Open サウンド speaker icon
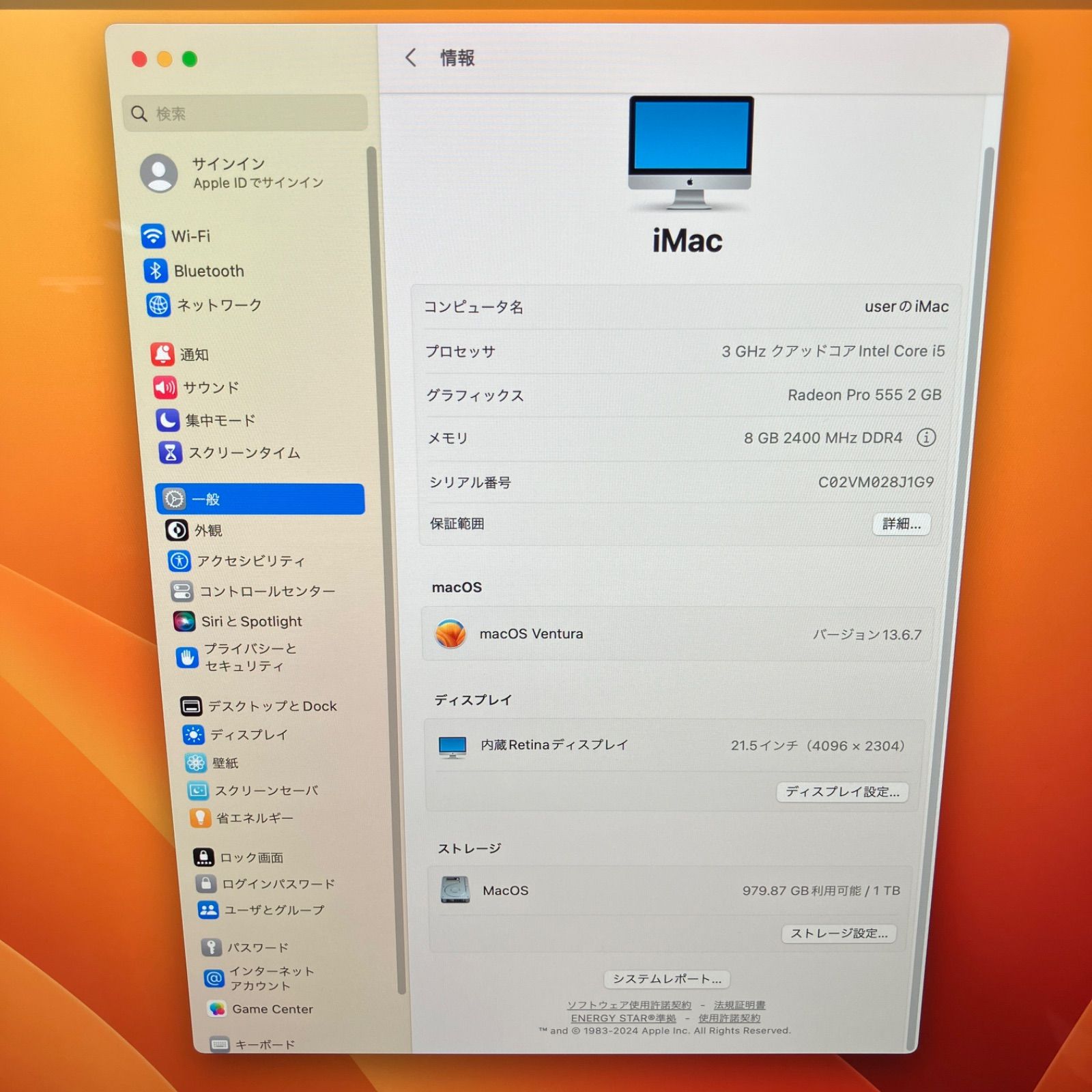The image size is (1092, 1092). (165, 388)
